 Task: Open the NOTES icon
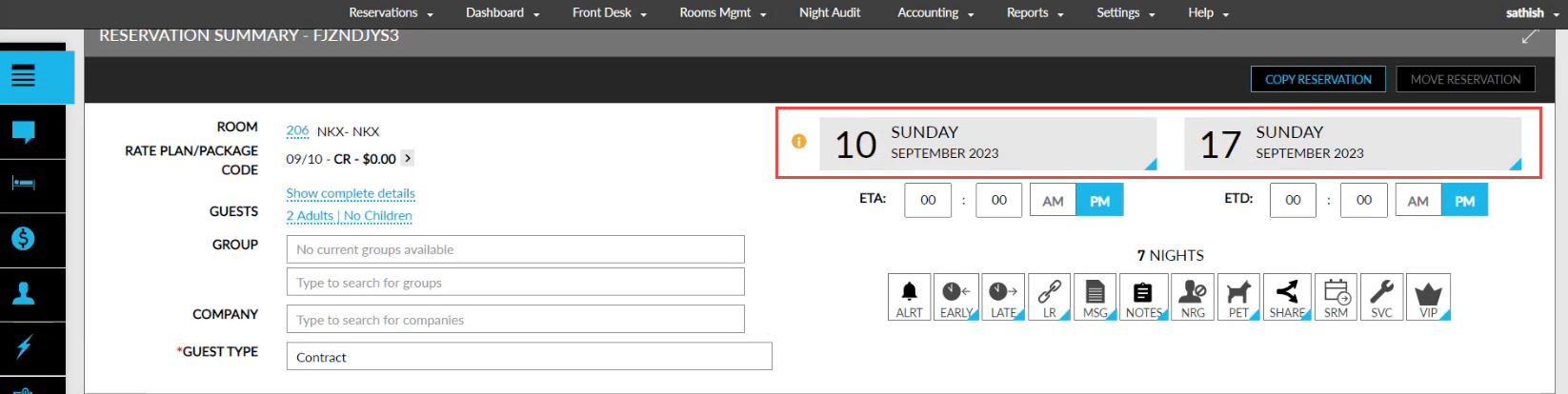(x=1143, y=298)
